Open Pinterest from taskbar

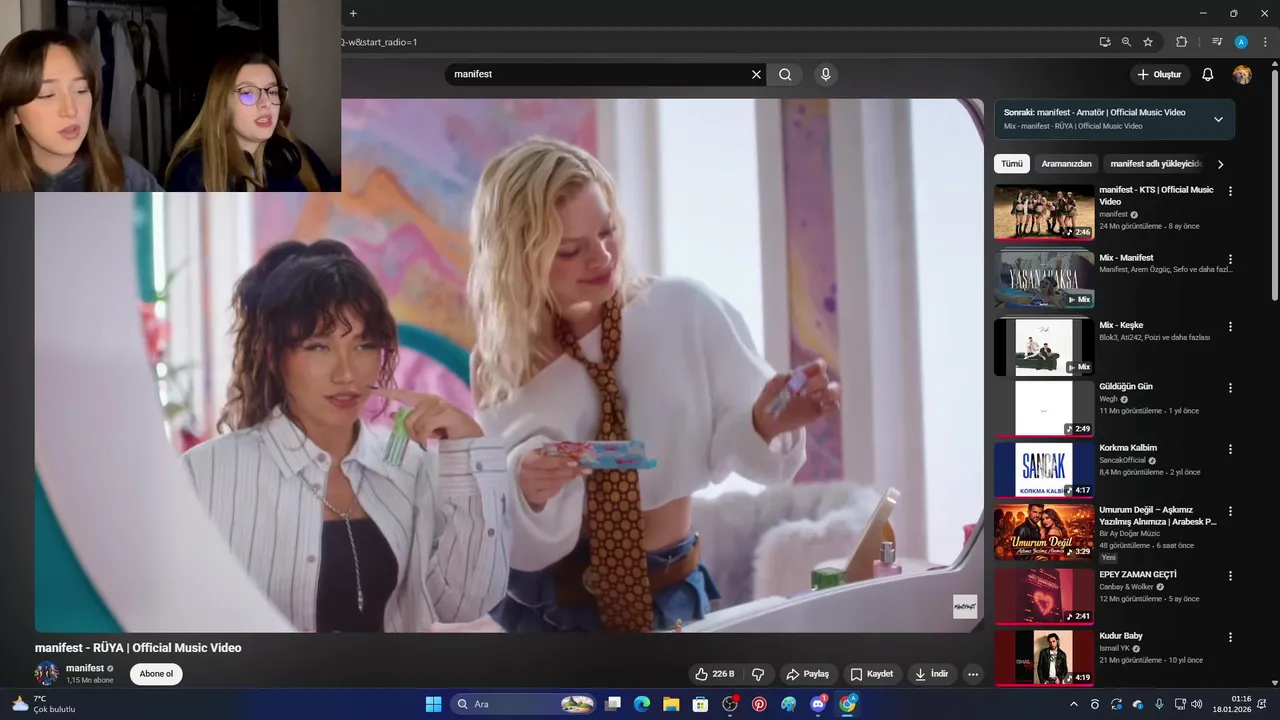coord(759,704)
